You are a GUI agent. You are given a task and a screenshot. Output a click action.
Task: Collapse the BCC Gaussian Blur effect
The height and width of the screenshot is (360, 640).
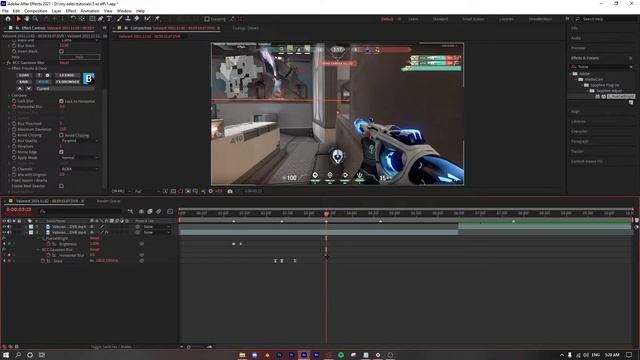tap(4, 63)
